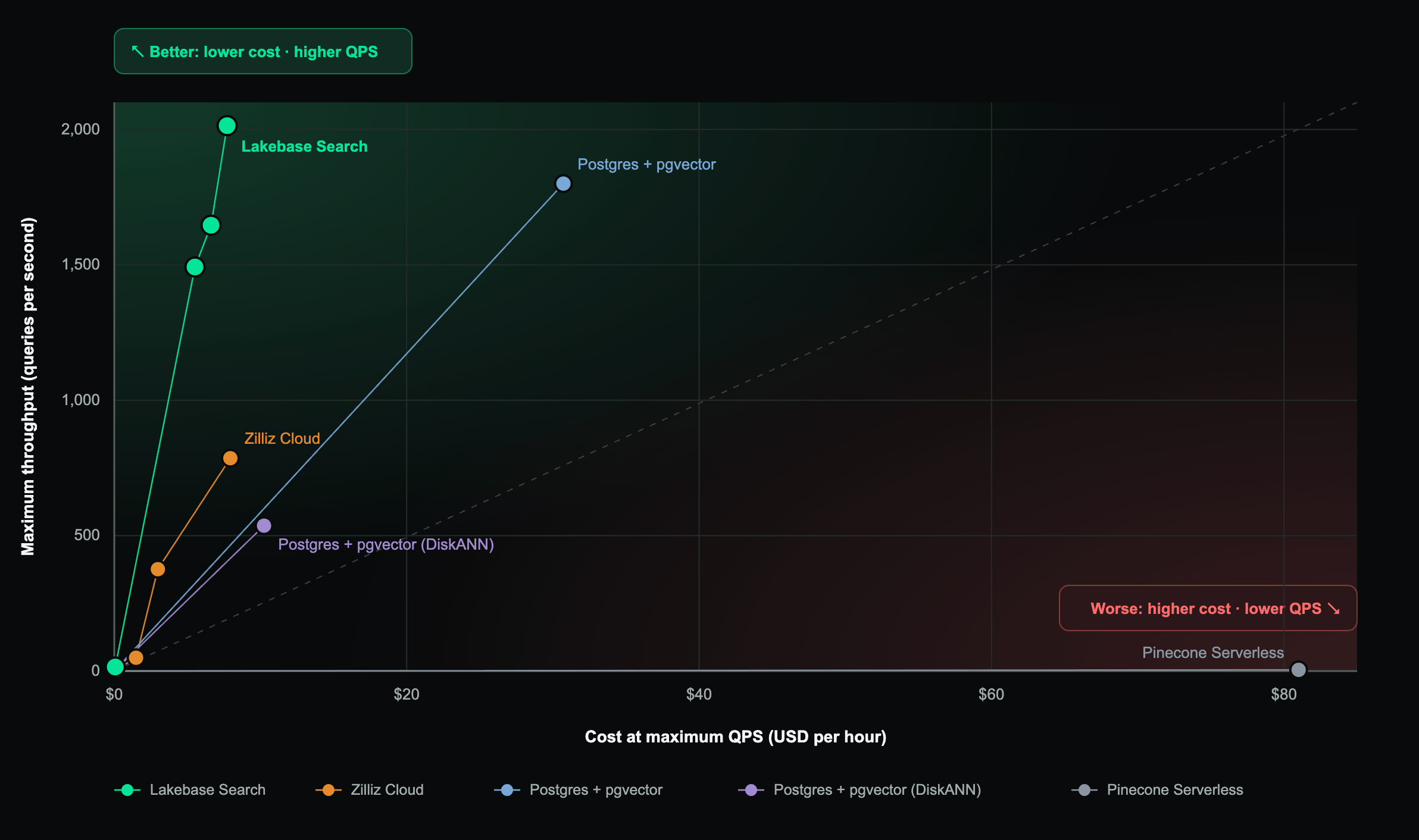The width and height of the screenshot is (1419, 840).
Task: Click 'Worse: higher cost · lower QPS' badge
Action: click(x=1208, y=608)
